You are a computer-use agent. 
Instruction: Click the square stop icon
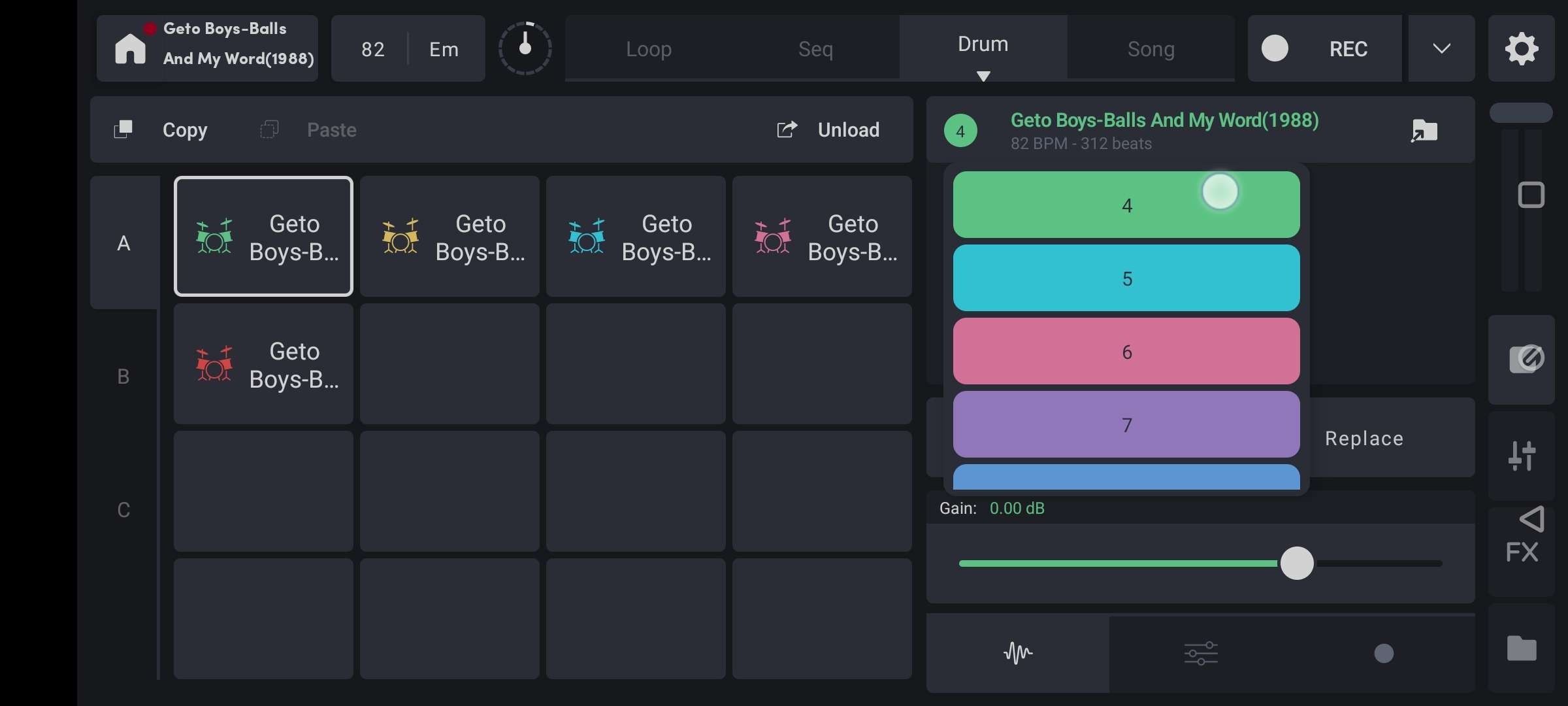(x=1531, y=195)
